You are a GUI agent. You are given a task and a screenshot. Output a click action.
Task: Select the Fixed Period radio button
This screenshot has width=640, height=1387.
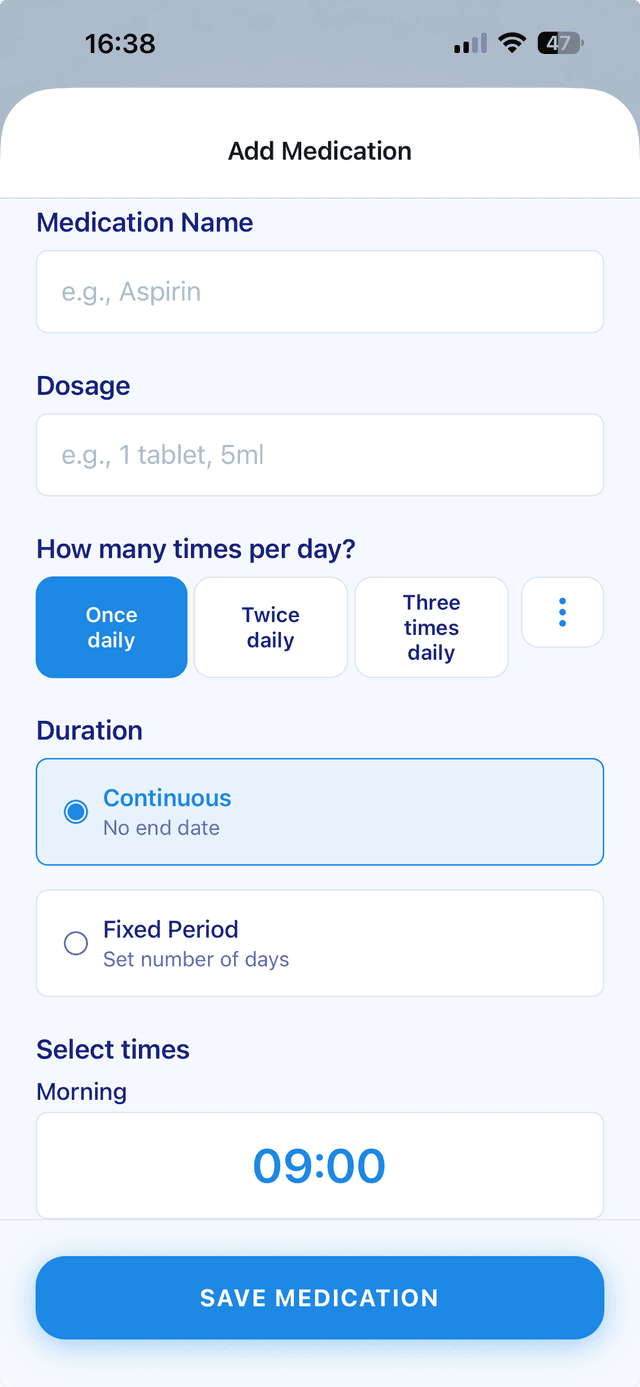(76, 943)
